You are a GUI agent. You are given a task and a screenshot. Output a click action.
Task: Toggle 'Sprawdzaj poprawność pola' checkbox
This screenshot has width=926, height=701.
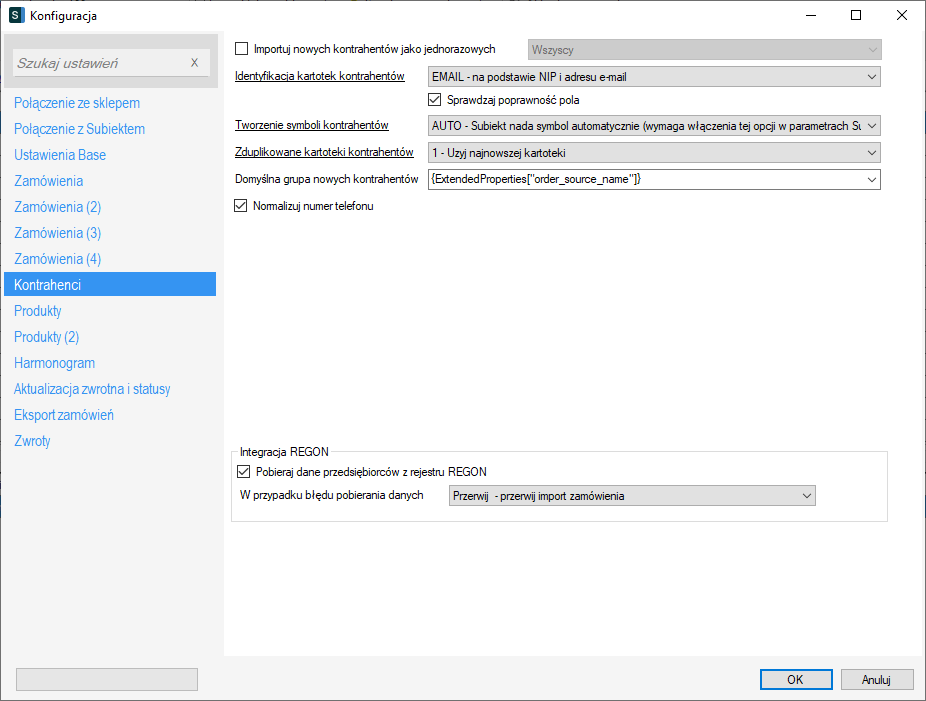click(435, 100)
